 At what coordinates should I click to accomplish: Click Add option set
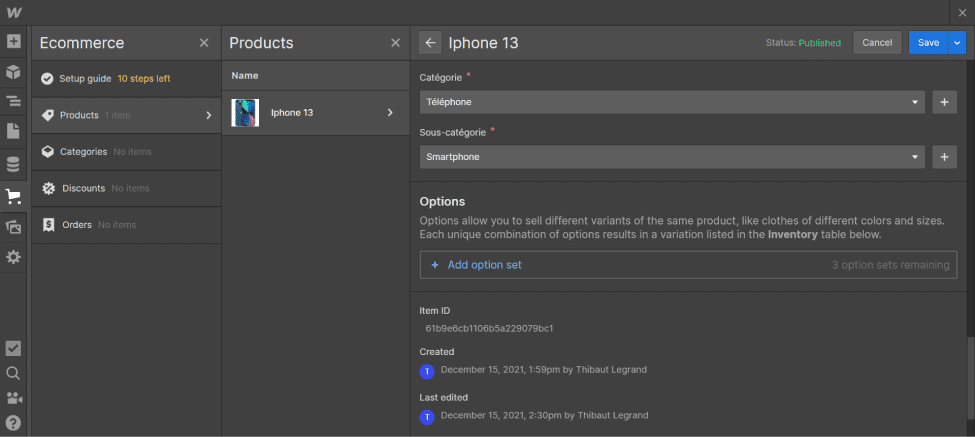pyautogui.click(x=484, y=265)
